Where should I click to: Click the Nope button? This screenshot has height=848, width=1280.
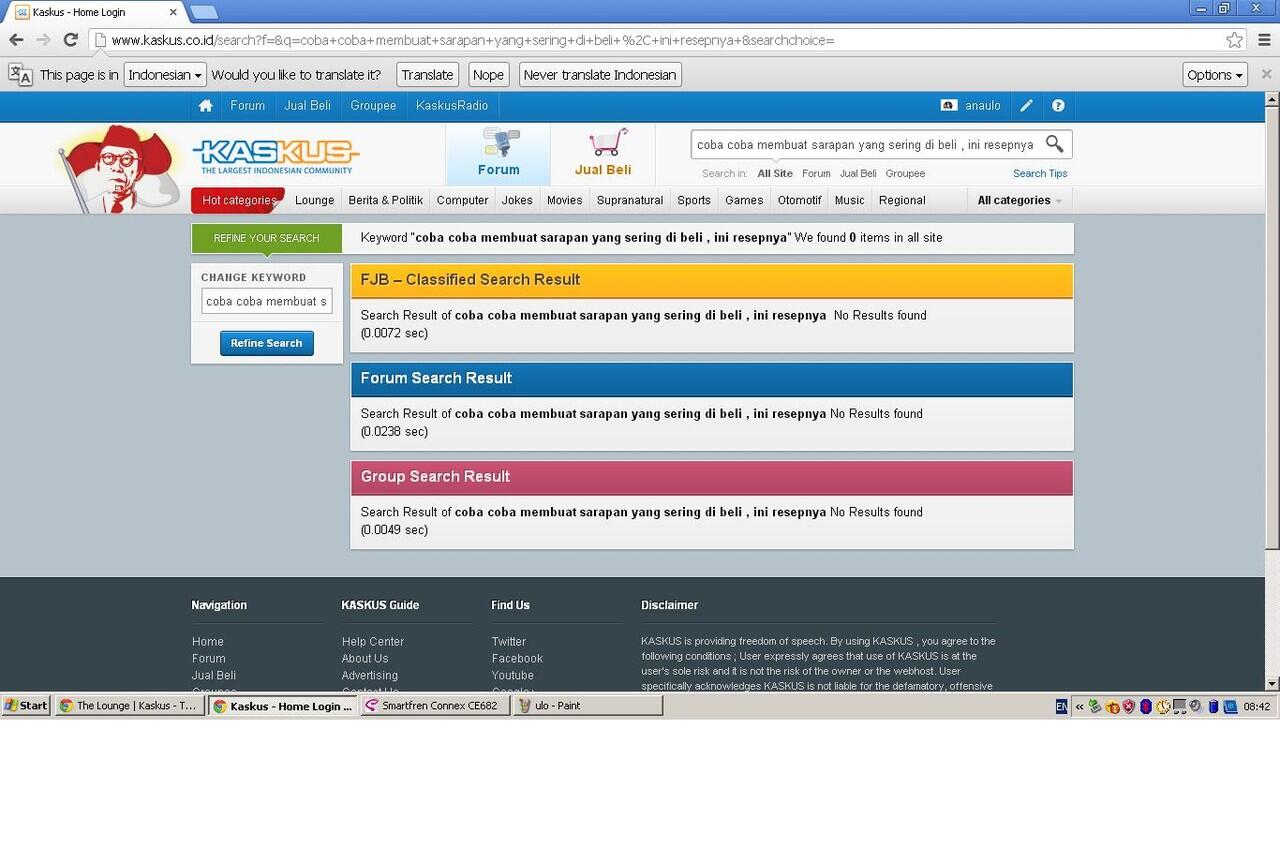point(488,75)
